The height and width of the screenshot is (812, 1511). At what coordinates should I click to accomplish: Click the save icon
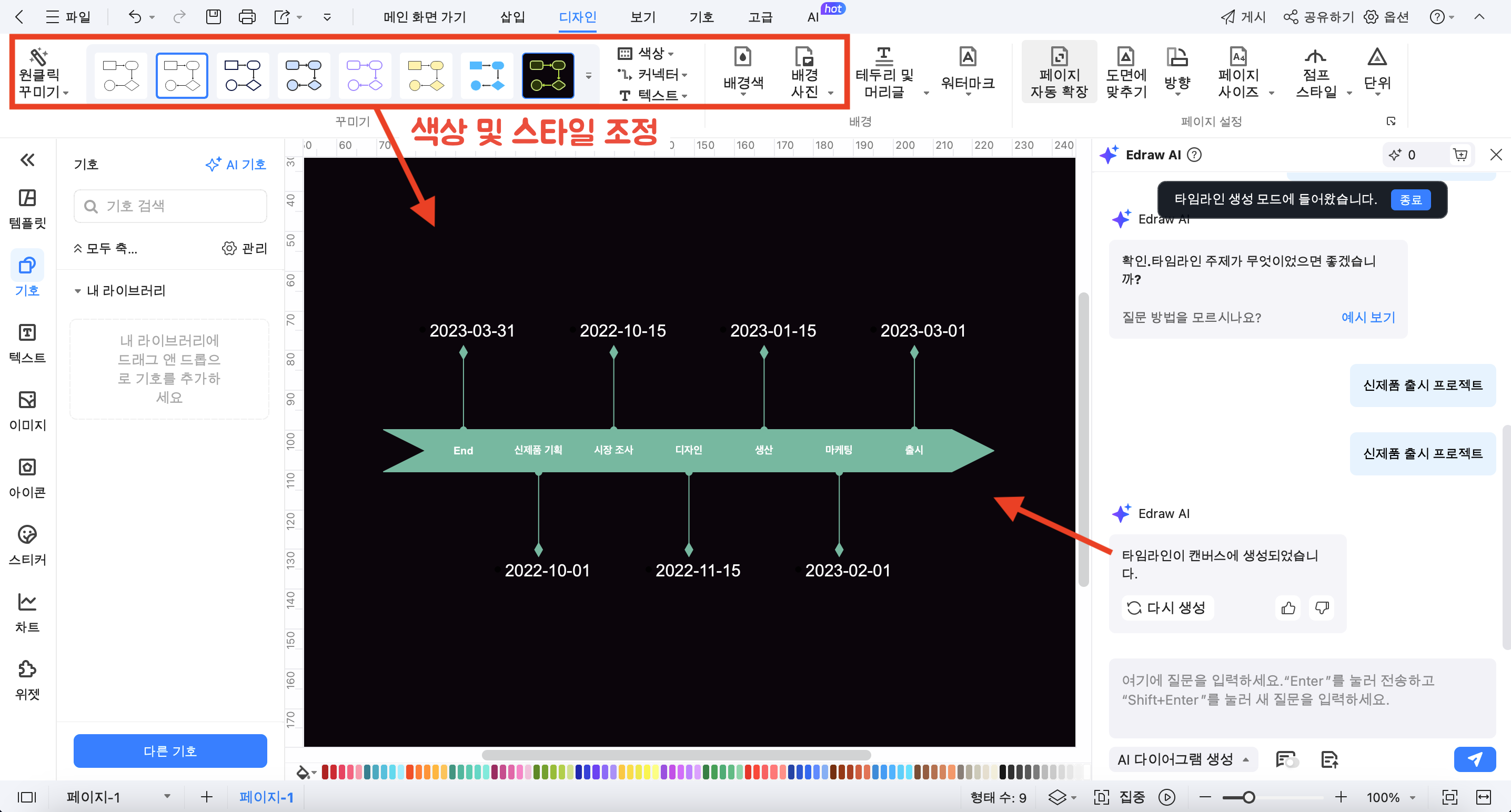(x=214, y=16)
